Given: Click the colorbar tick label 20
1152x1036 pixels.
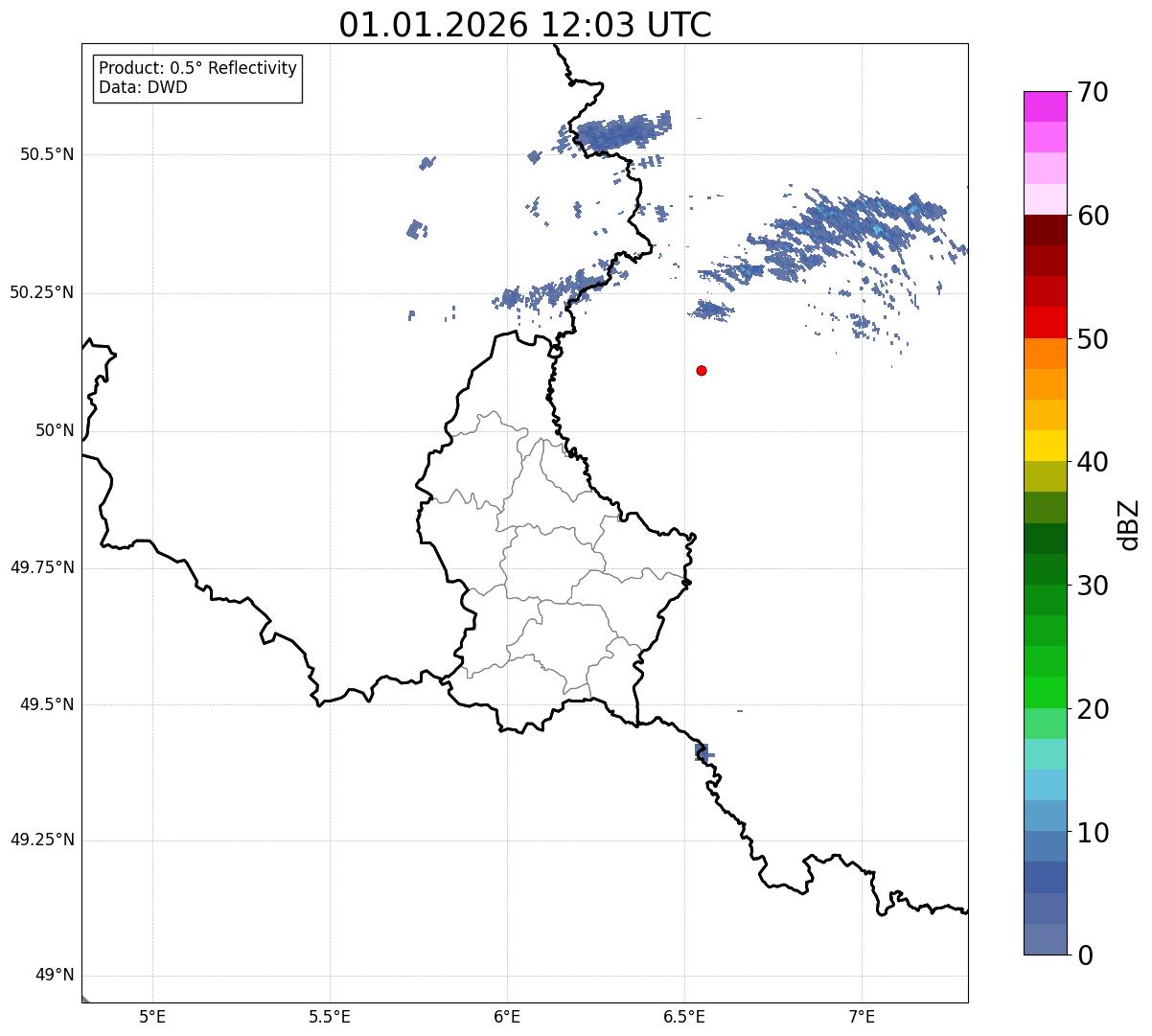Looking at the screenshot, I should 1093,709.
